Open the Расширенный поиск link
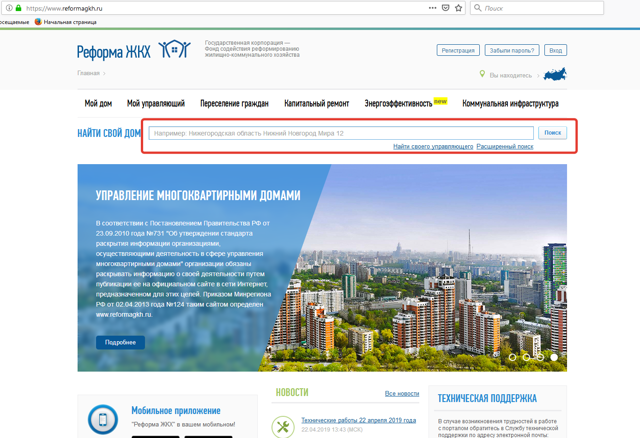The image size is (640, 438). pos(505,146)
